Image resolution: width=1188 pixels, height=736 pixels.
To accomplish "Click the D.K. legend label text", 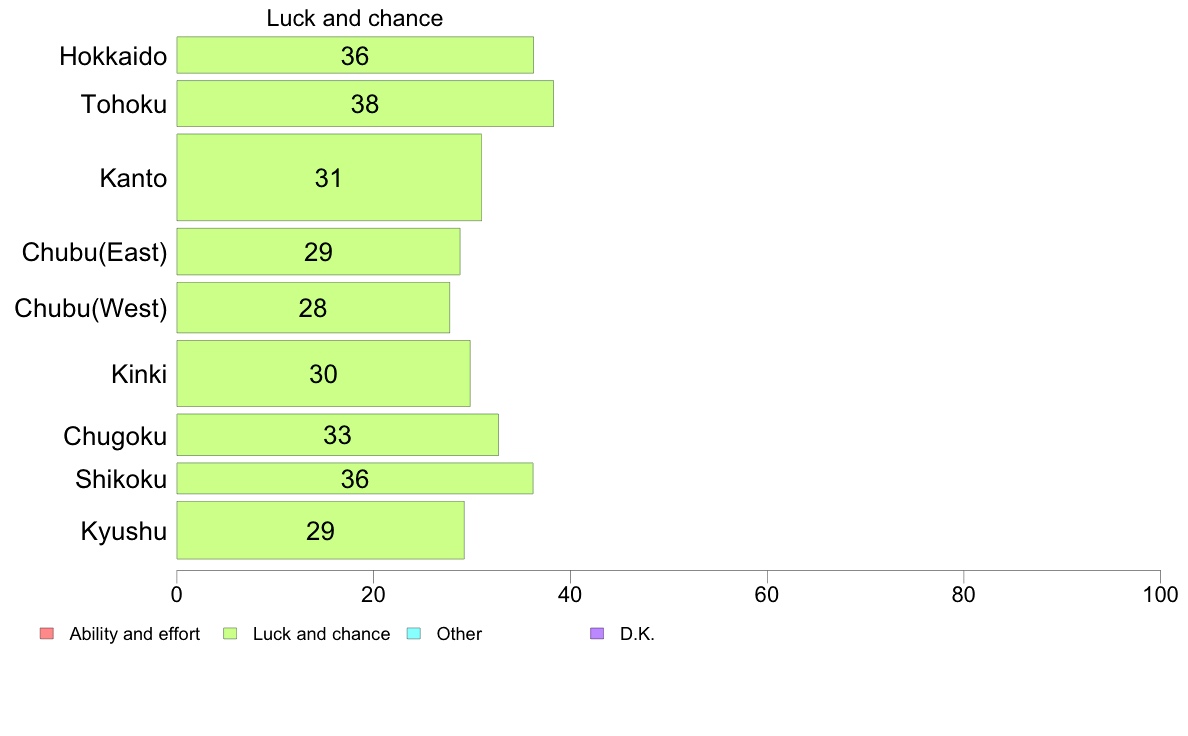I will coord(637,634).
